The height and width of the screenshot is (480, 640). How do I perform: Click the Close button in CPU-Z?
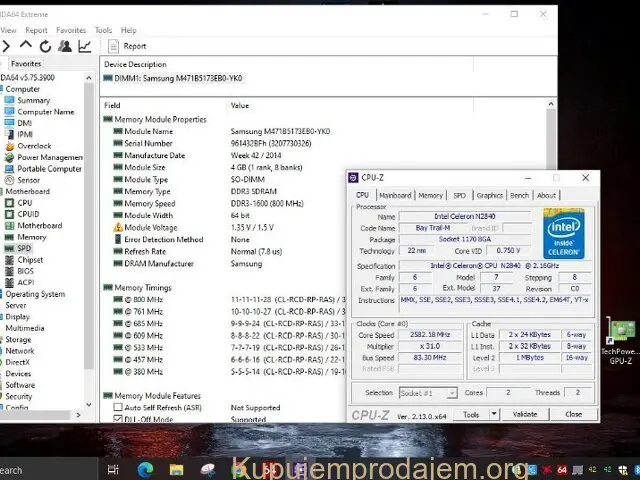(x=573, y=414)
